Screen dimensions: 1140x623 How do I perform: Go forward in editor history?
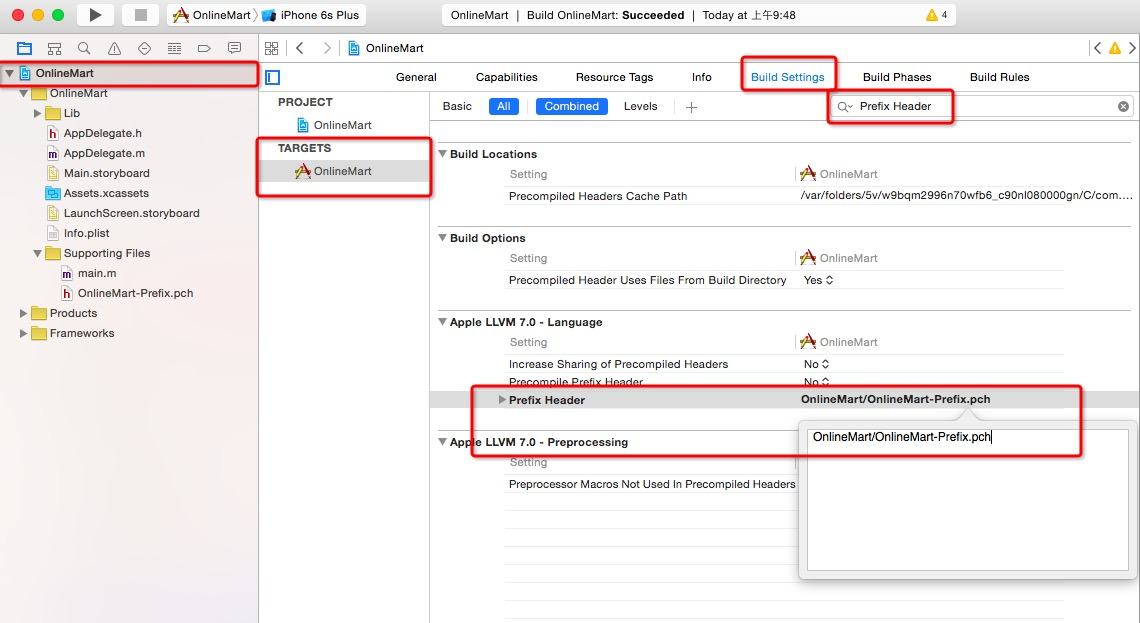pos(327,48)
